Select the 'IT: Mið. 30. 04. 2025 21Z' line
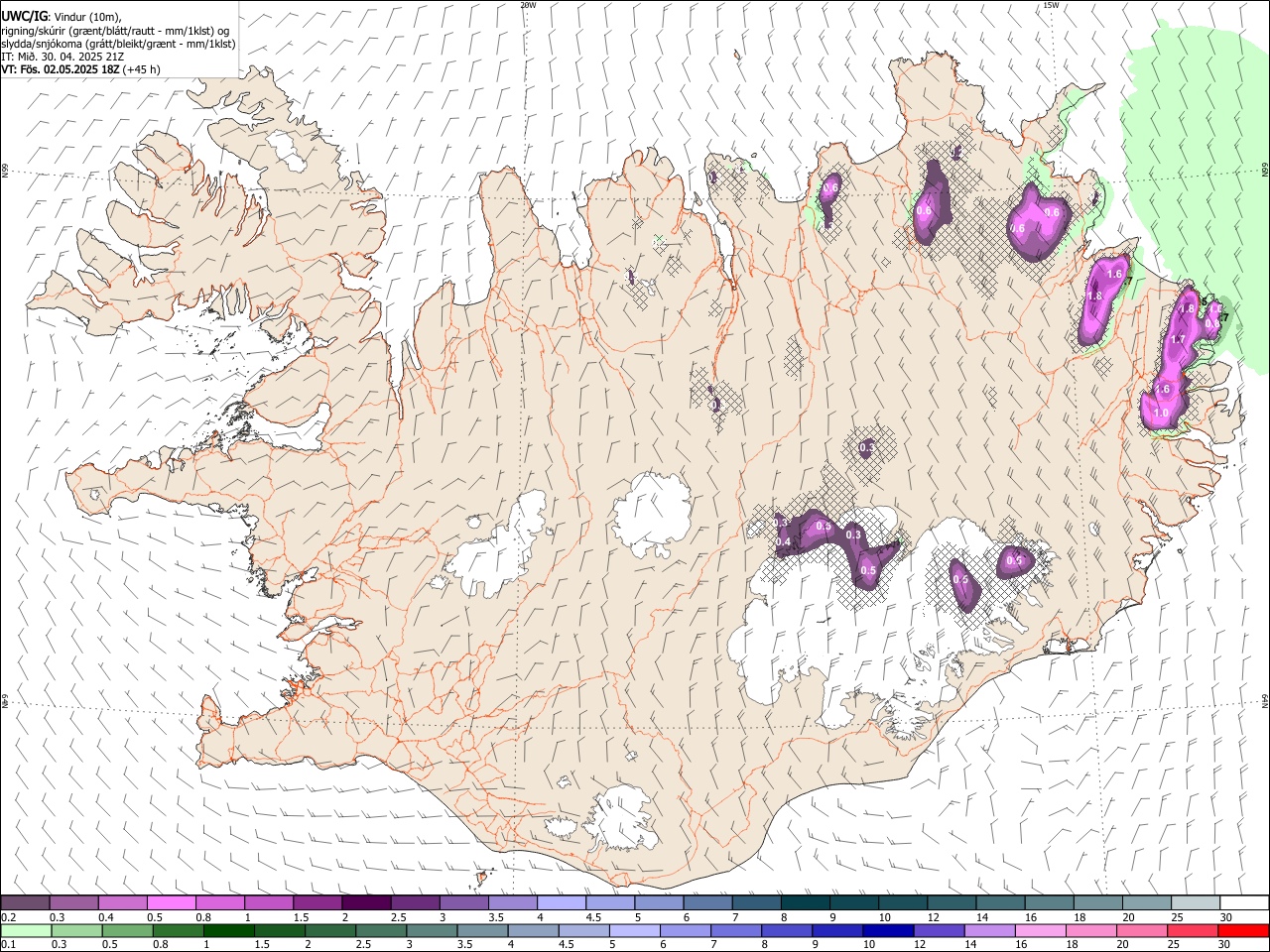The width and height of the screenshot is (1270, 952). tap(62, 57)
